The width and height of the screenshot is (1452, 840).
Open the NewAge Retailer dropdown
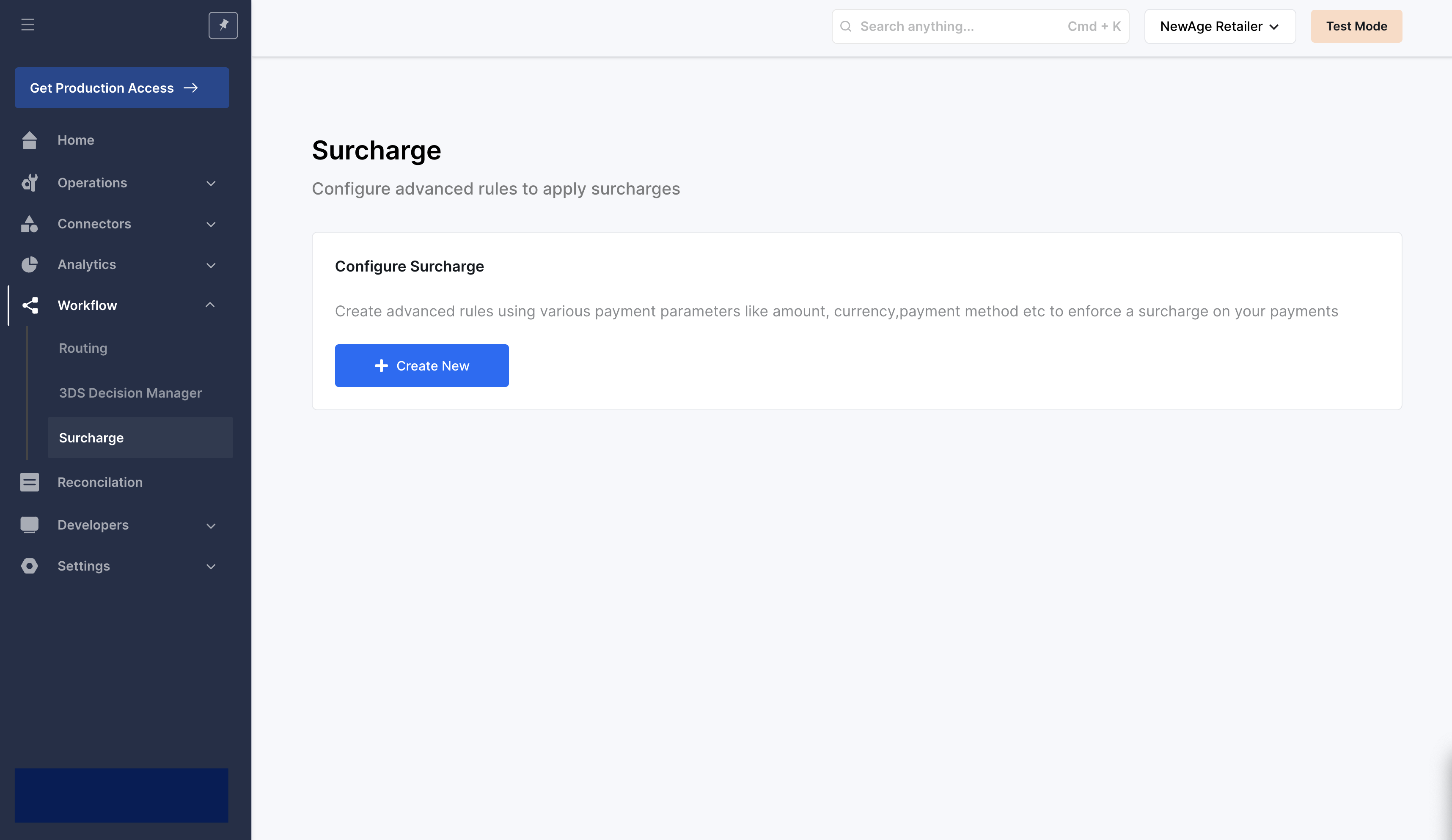(1219, 27)
